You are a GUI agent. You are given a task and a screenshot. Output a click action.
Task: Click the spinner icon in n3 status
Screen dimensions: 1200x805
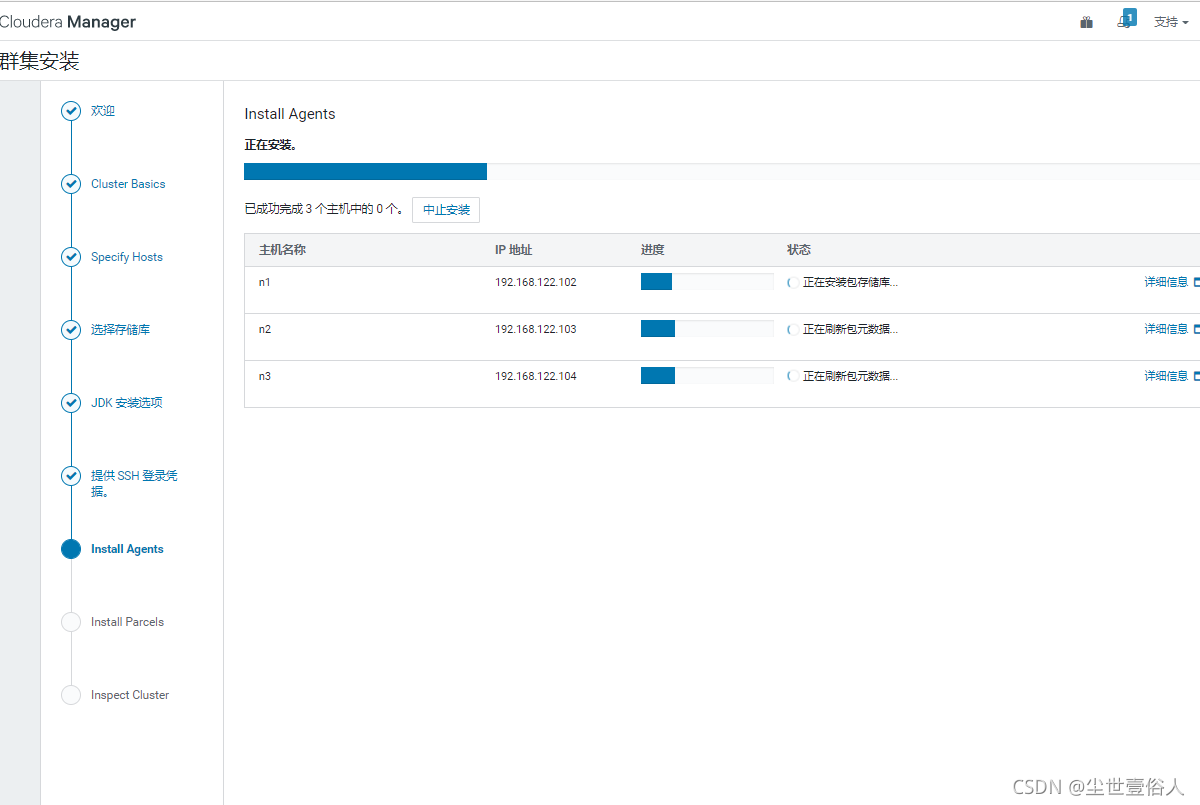[x=790, y=376]
